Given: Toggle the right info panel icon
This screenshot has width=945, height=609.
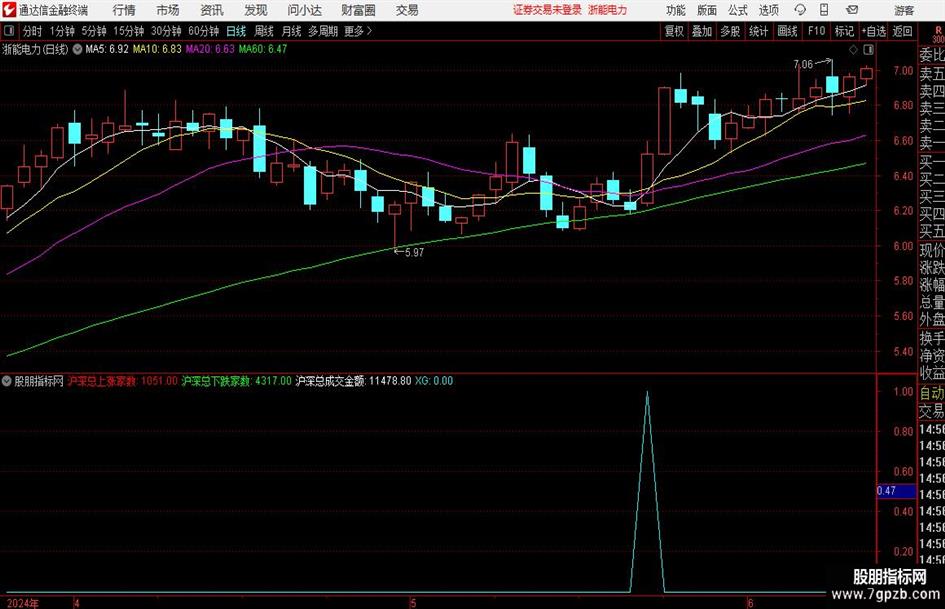Looking at the screenshot, I should coord(868,49).
